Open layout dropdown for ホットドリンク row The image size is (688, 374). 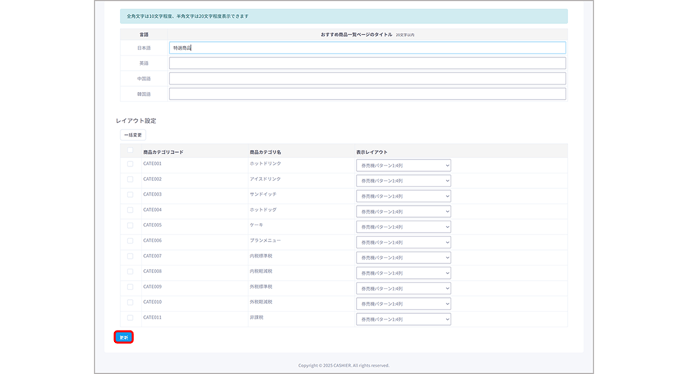pos(403,165)
